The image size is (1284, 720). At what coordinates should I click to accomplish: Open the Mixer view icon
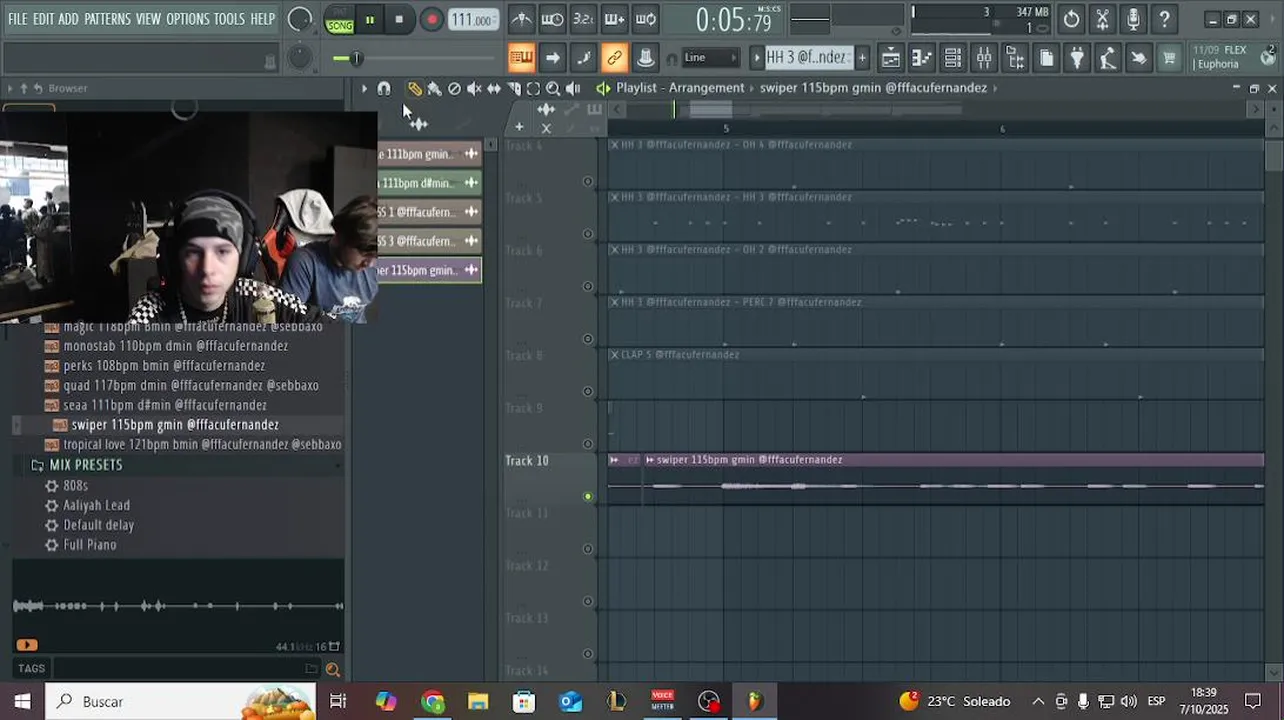(x=984, y=58)
